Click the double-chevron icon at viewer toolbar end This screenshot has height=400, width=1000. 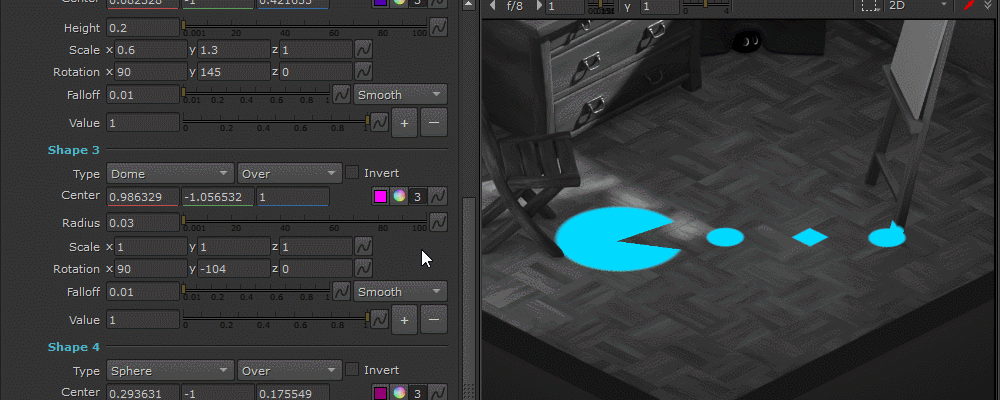(x=989, y=5)
